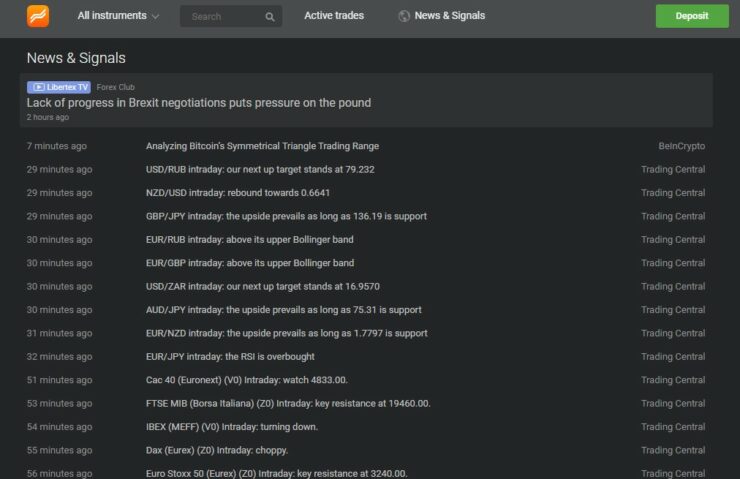Open EUR/GBP upper Bollinger band signal

click(250, 263)
